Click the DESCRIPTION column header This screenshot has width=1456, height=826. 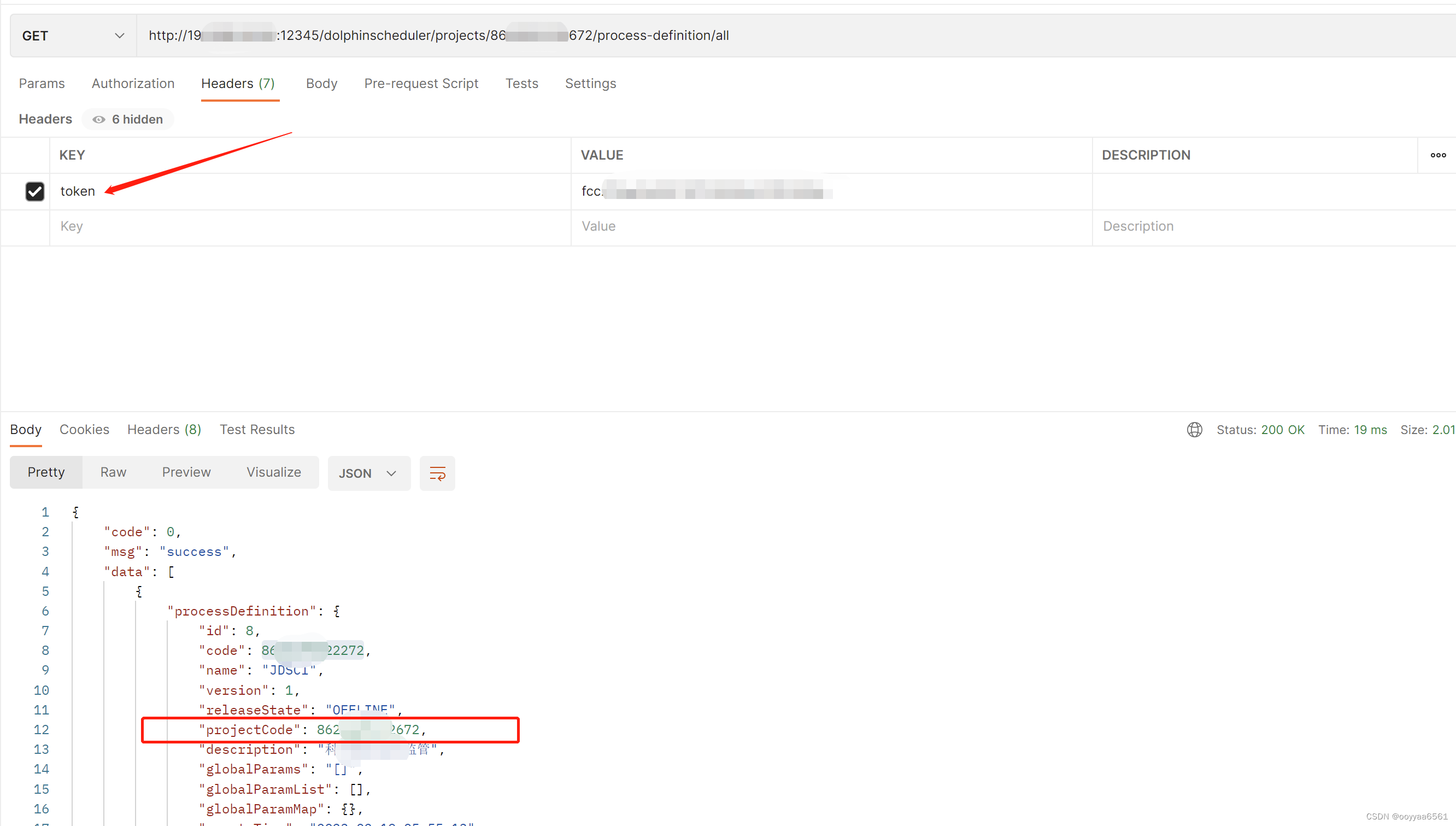pos(1146,155)
